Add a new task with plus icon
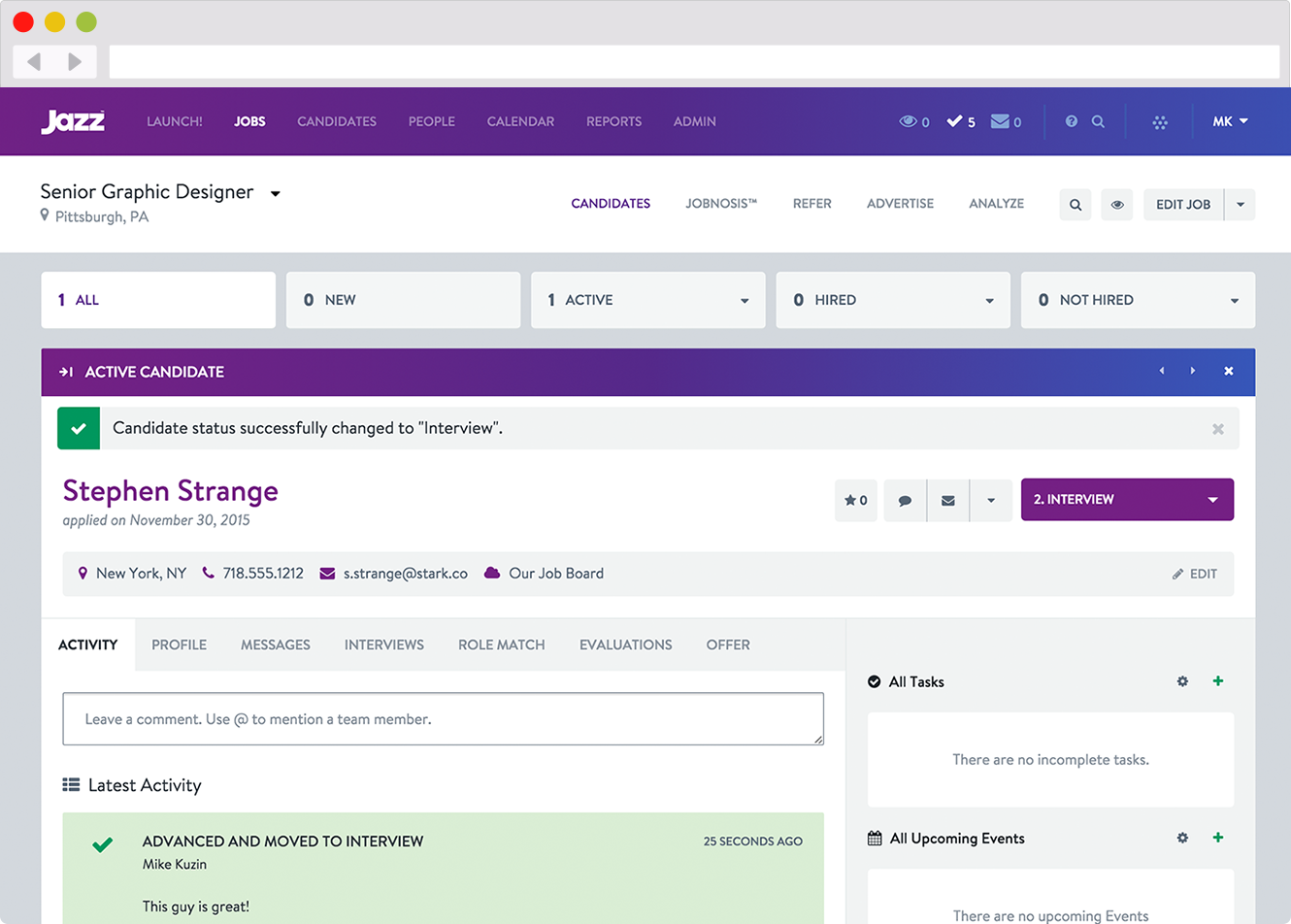The height and width of the screenshot is (924, 1291). pyautogui.click(x=1218, y=681)
